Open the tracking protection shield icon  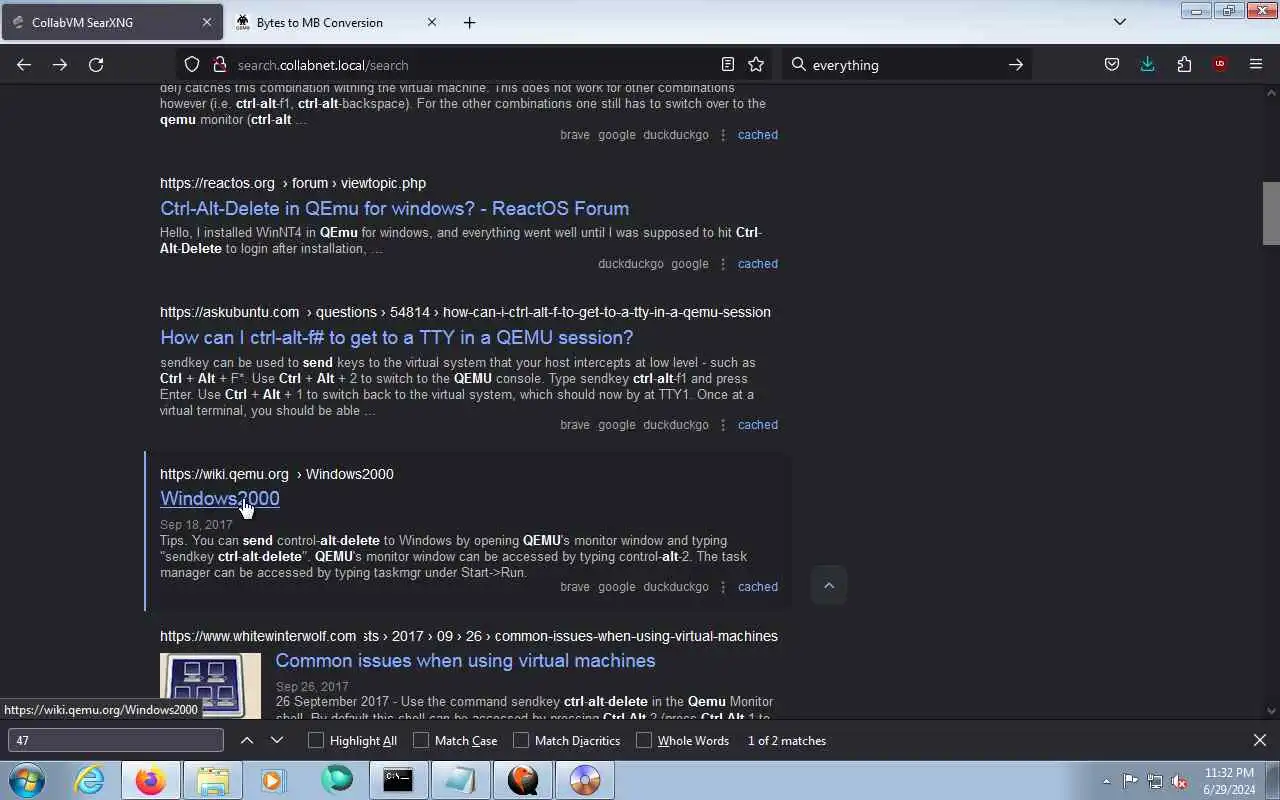point(192,65)
